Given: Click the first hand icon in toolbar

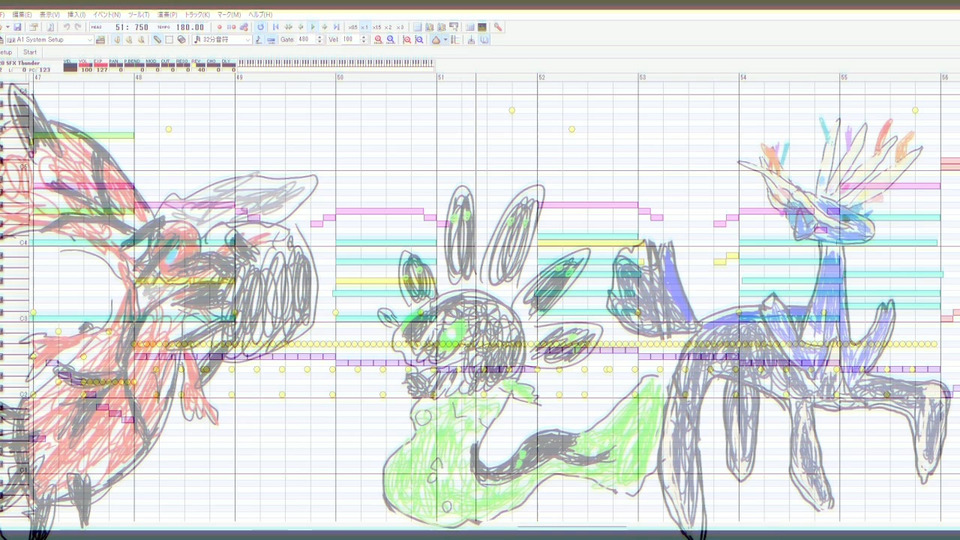Looking at the screenshot, I should pyautogui.click(x=117, y=39).
